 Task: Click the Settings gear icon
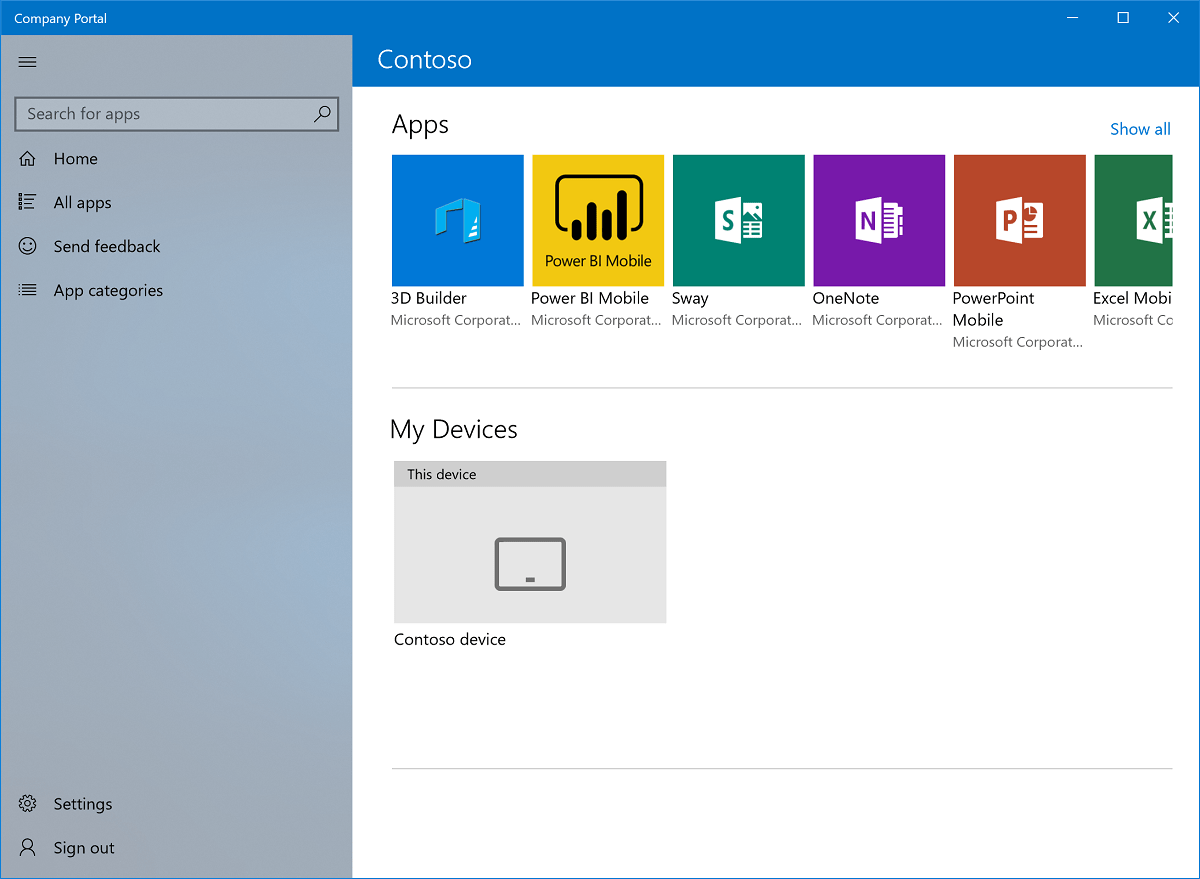tap(27, 804)
